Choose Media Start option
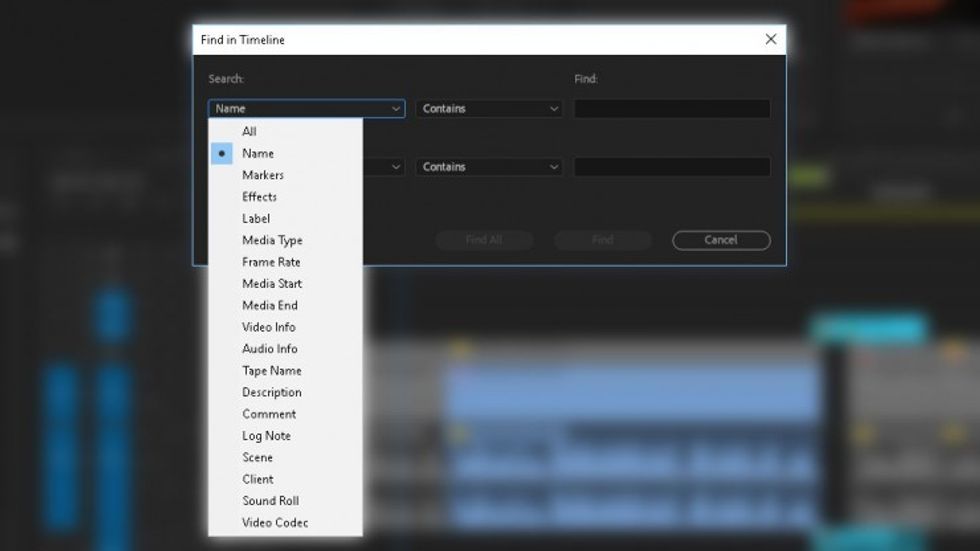 click(285, 284)
